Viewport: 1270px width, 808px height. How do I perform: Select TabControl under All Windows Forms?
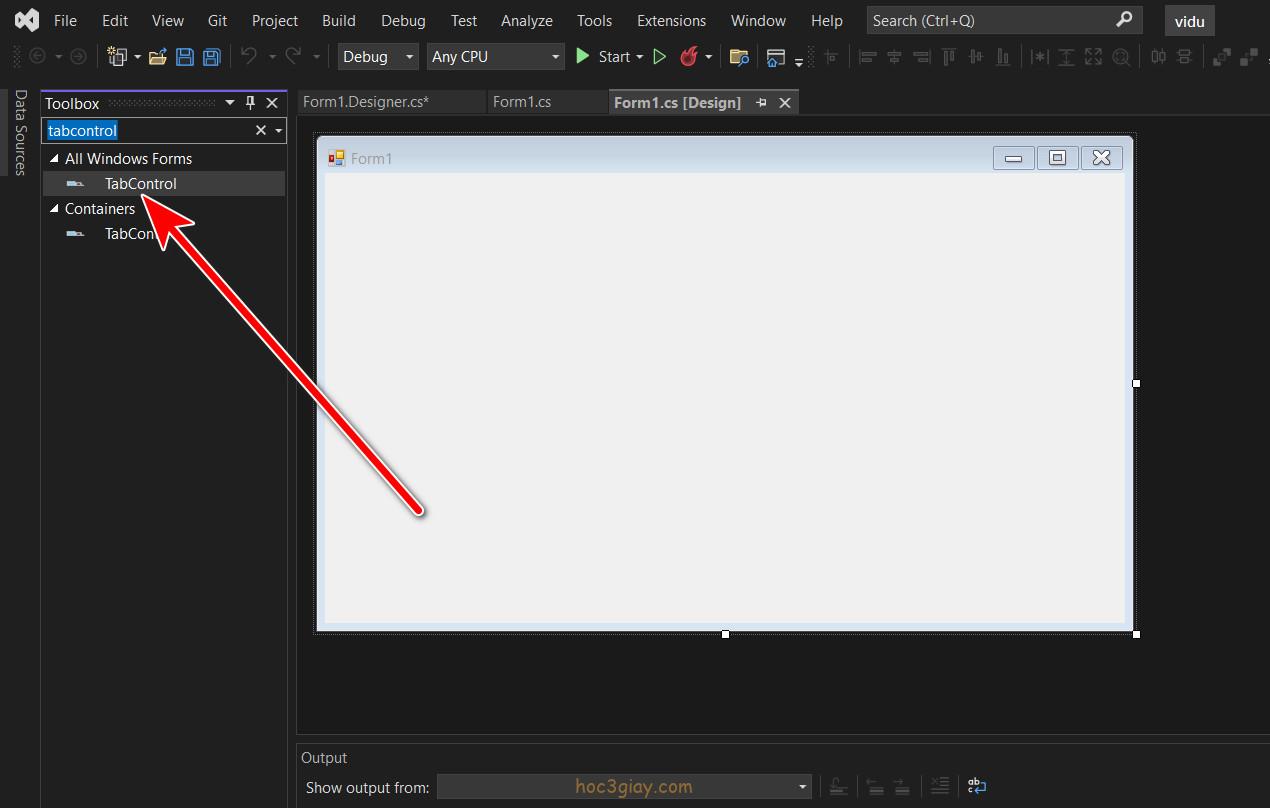[140, 183]
